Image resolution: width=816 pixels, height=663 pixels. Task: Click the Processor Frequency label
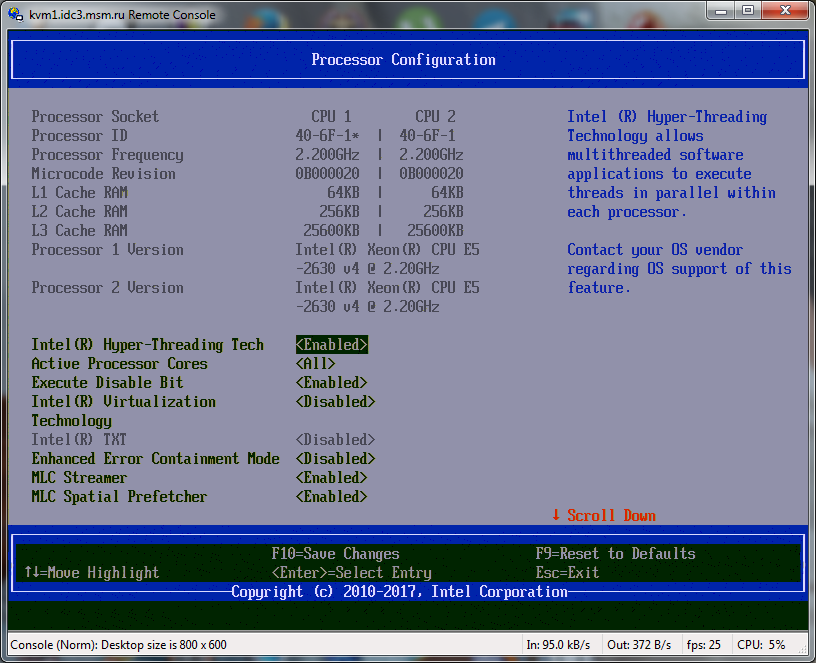pos(107,155)
